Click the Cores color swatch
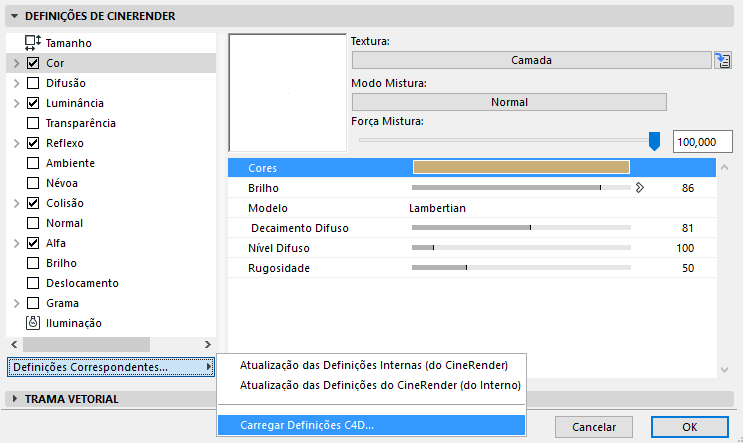This screenshot has height=443, width=743. click(x=521, y=167)
